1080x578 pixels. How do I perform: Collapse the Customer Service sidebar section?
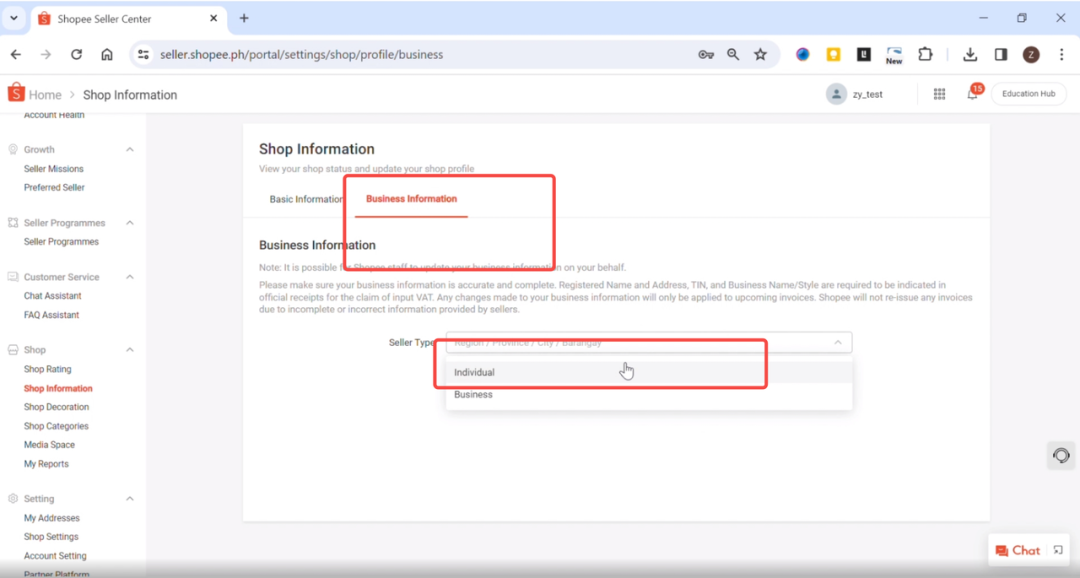coord(130,277)
